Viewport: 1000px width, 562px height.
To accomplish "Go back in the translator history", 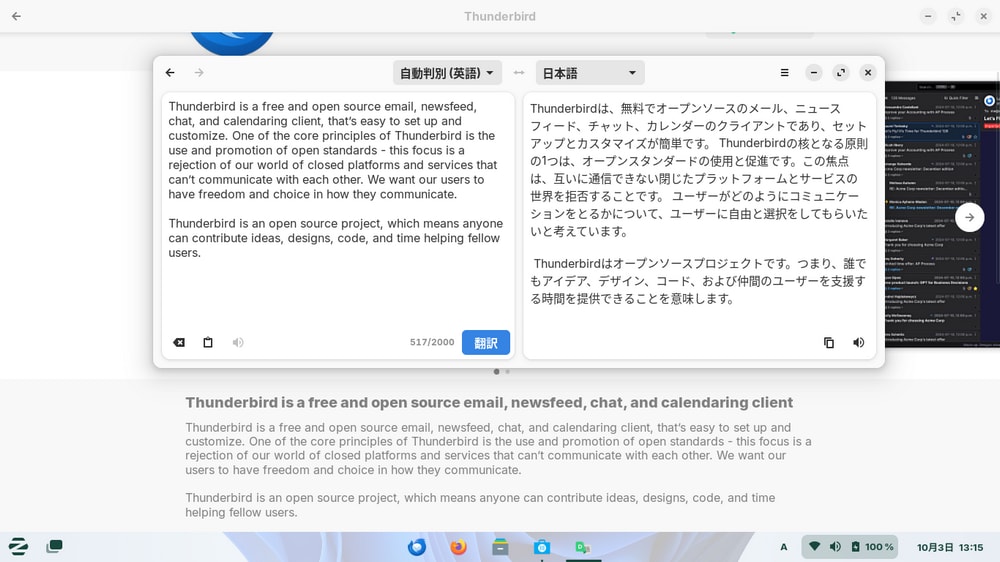I will pyautogui.click(x=170, y=73).
